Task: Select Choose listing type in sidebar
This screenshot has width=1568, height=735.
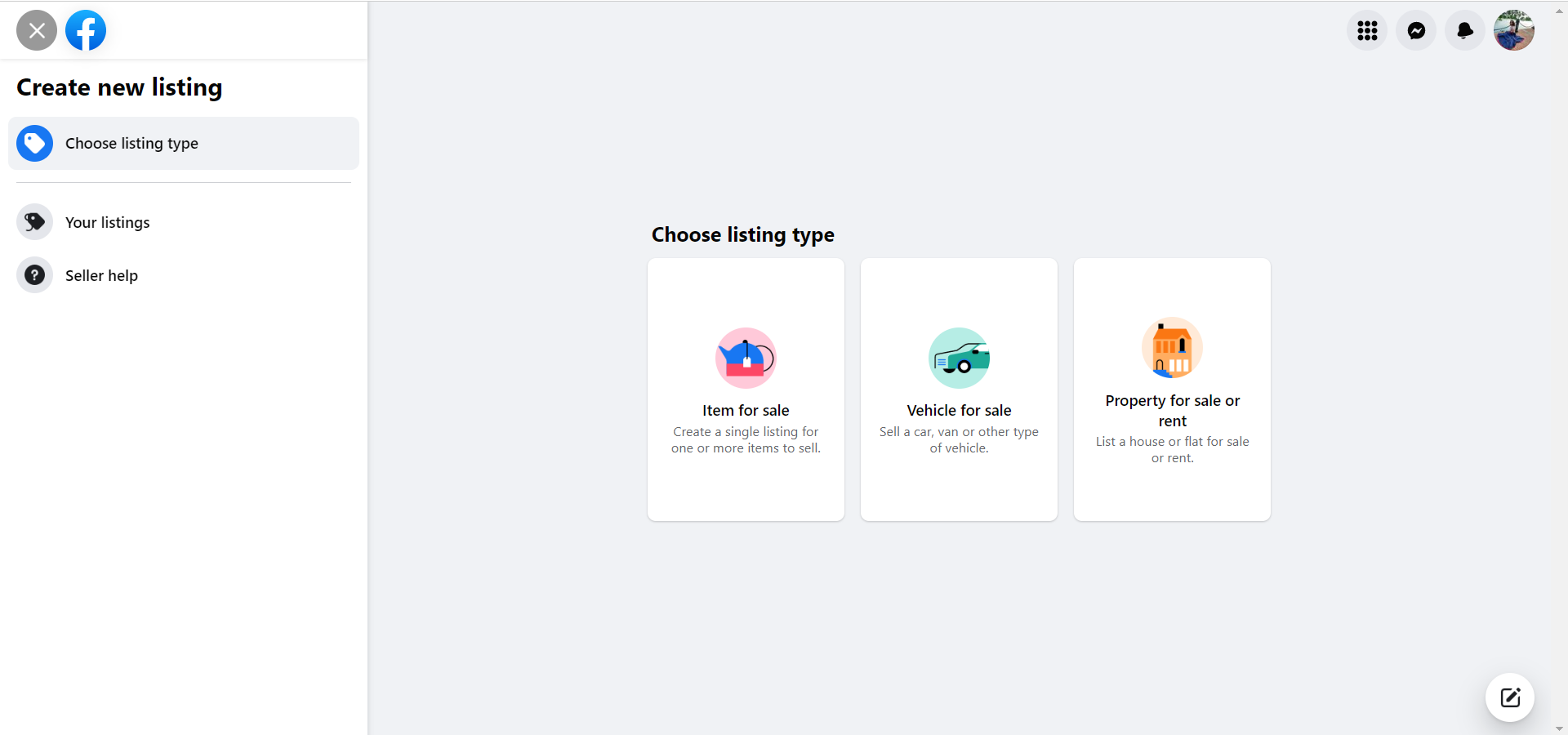Action: [131, 144]
